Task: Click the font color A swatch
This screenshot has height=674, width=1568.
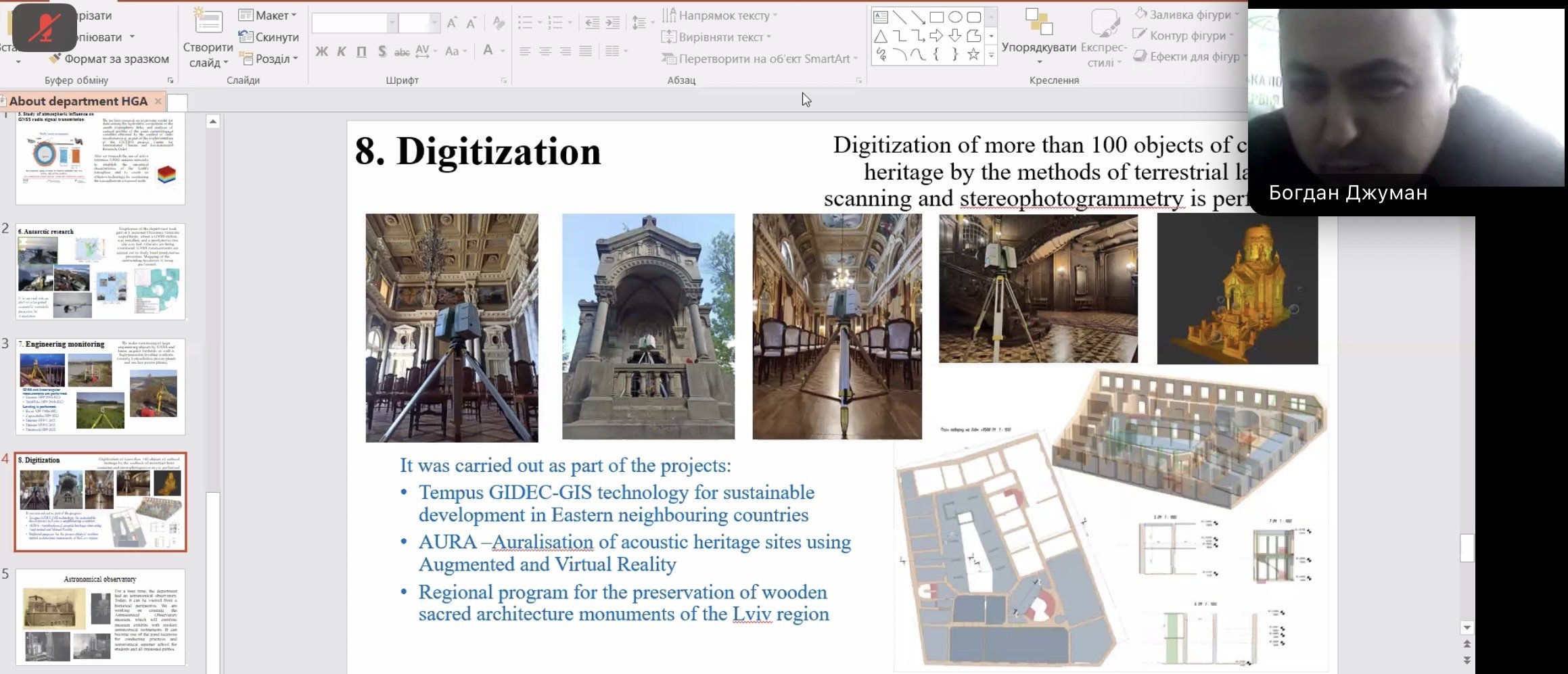Action: click(x=488, y=51)
